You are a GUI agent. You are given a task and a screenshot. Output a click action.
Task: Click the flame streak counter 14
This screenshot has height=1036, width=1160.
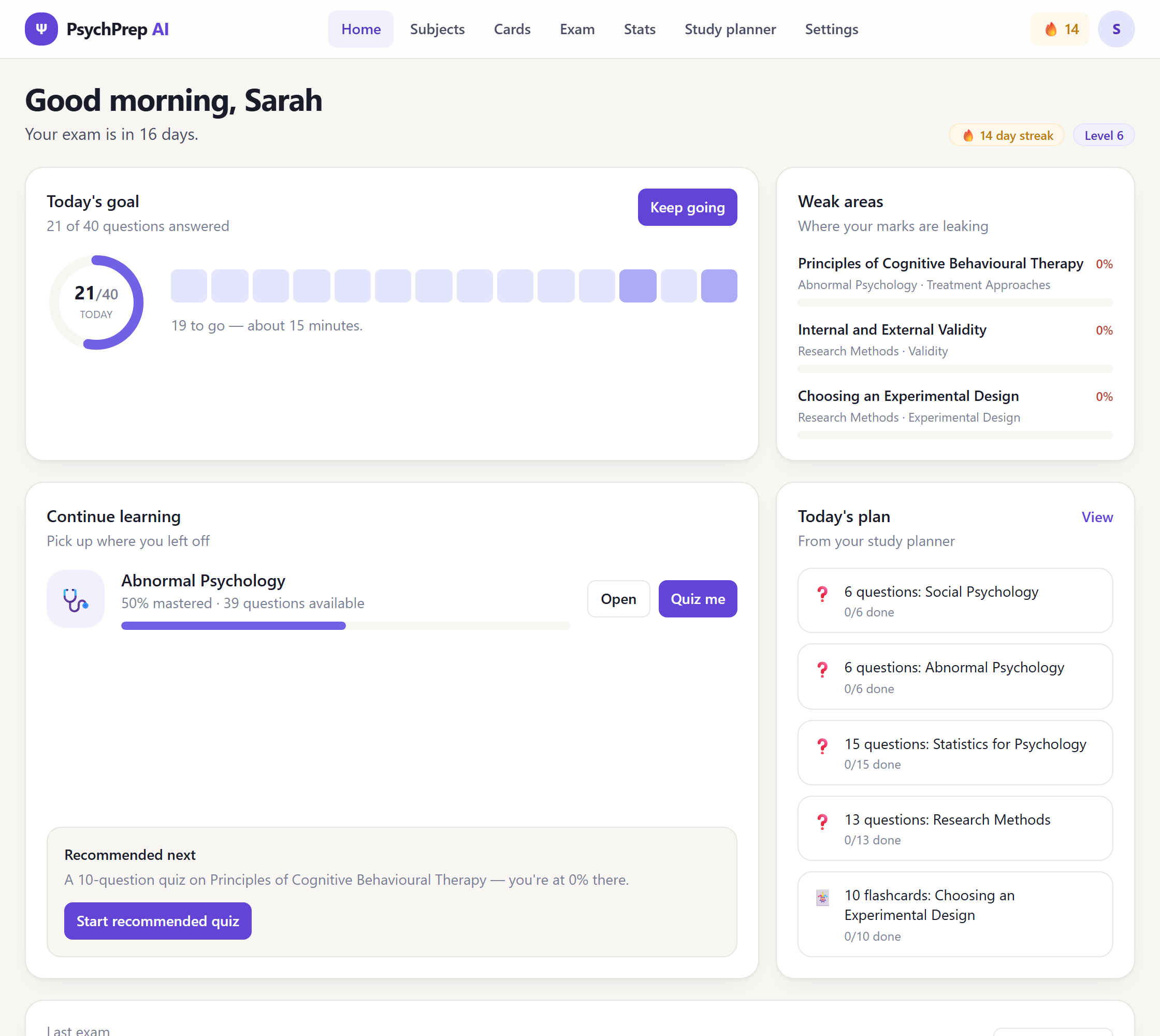(1060, 29)
